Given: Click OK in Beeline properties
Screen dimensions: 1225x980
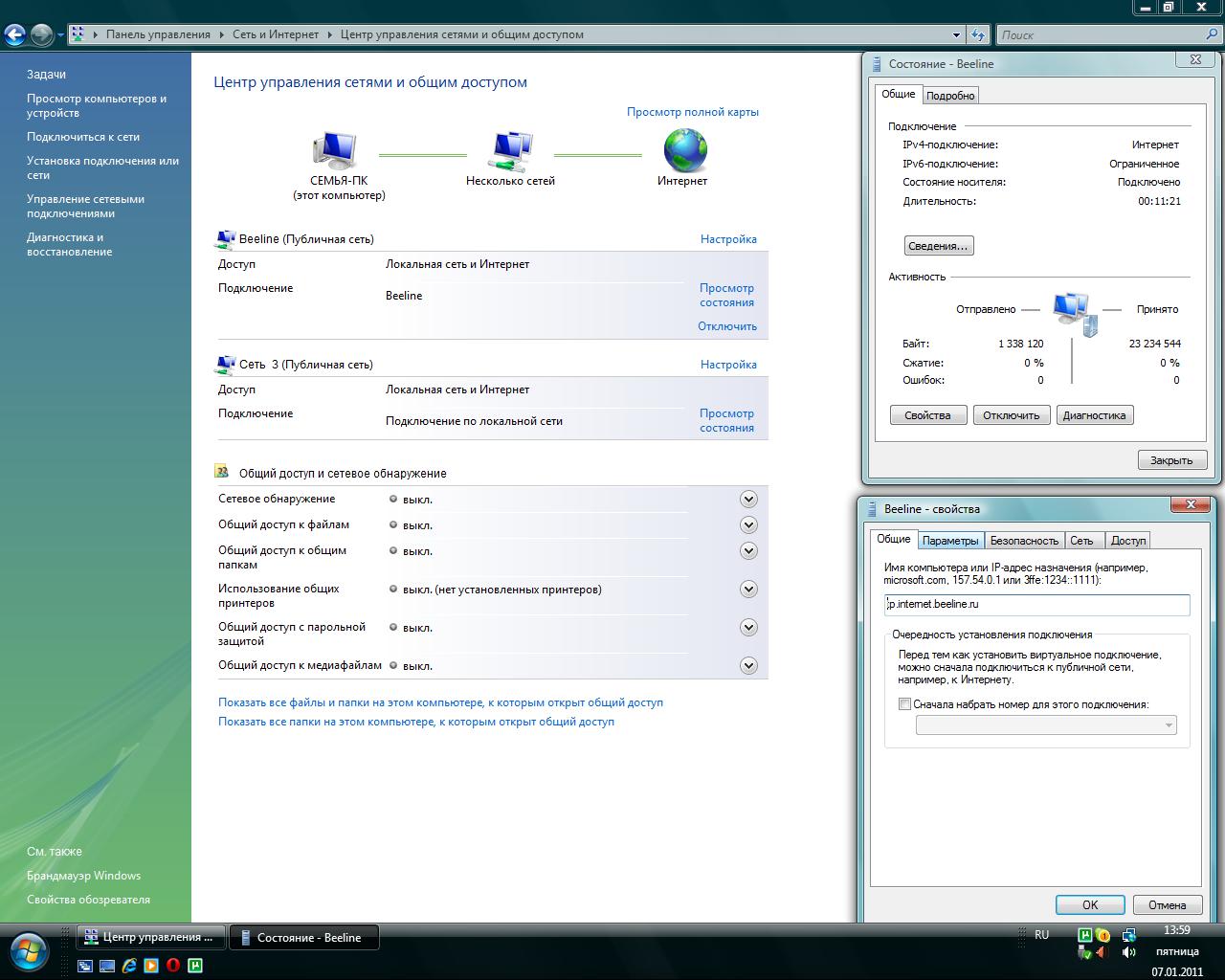Looking at the screenshot, I should 1090,904.
